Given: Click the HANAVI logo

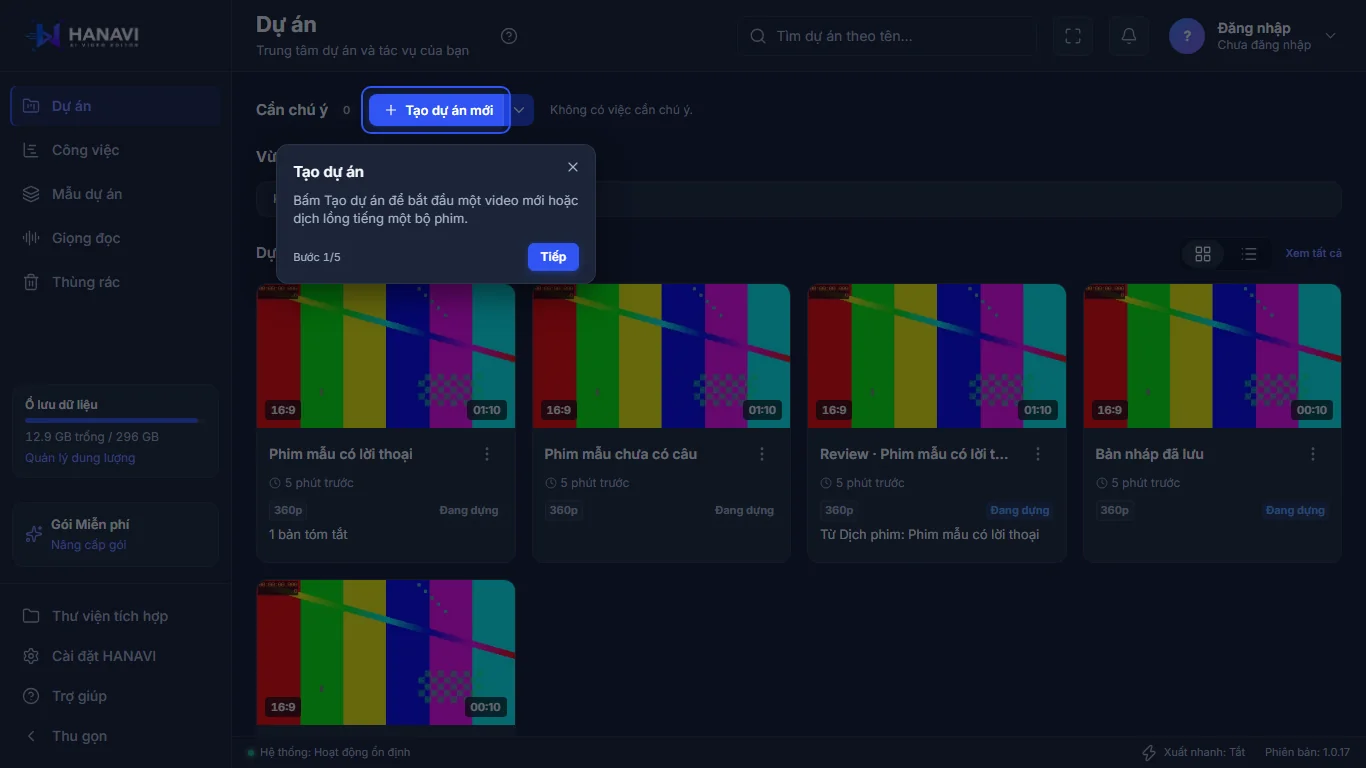Looking at the screenshot, I should 83,36.
